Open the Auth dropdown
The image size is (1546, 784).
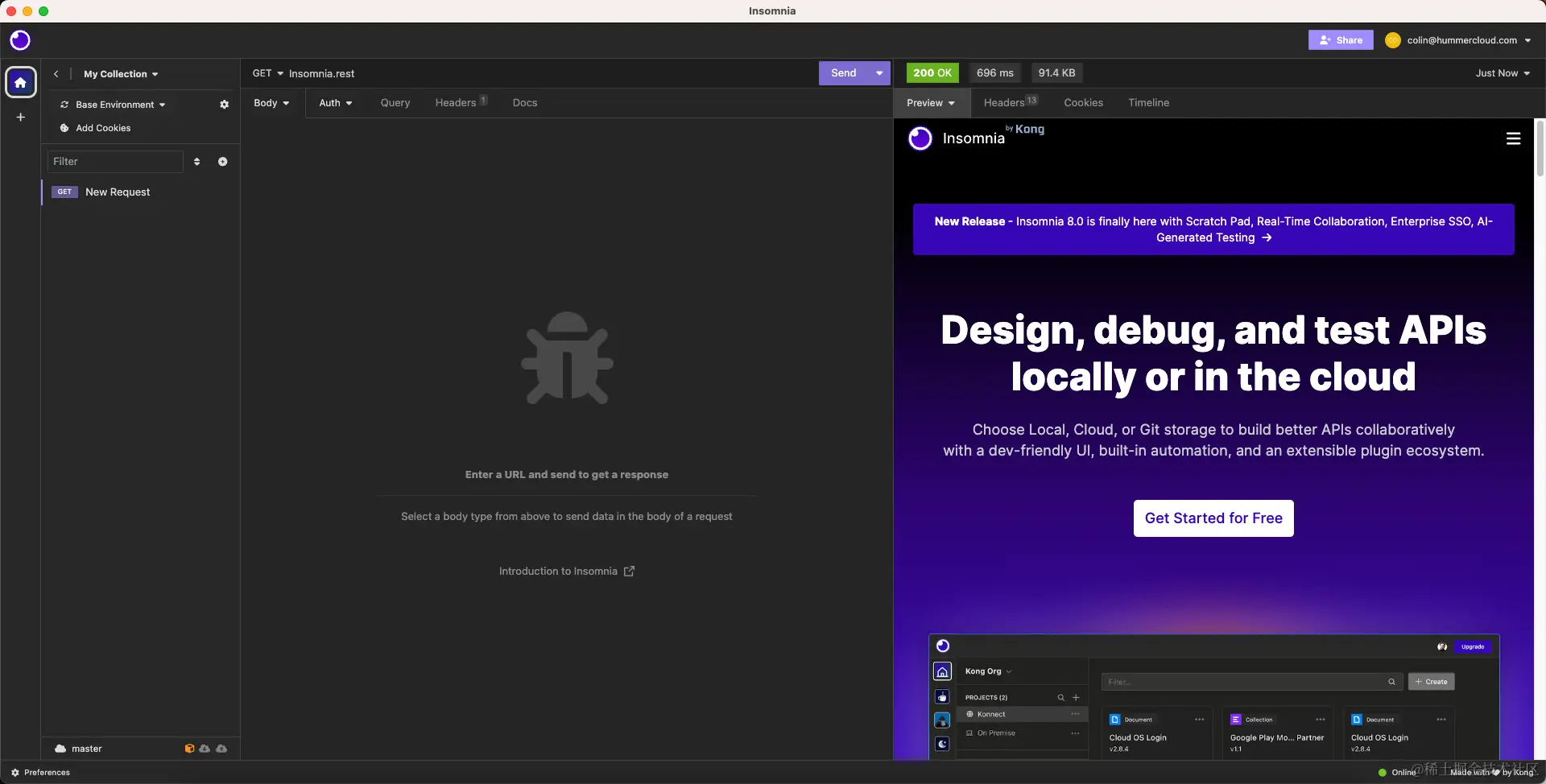[336, 103]
